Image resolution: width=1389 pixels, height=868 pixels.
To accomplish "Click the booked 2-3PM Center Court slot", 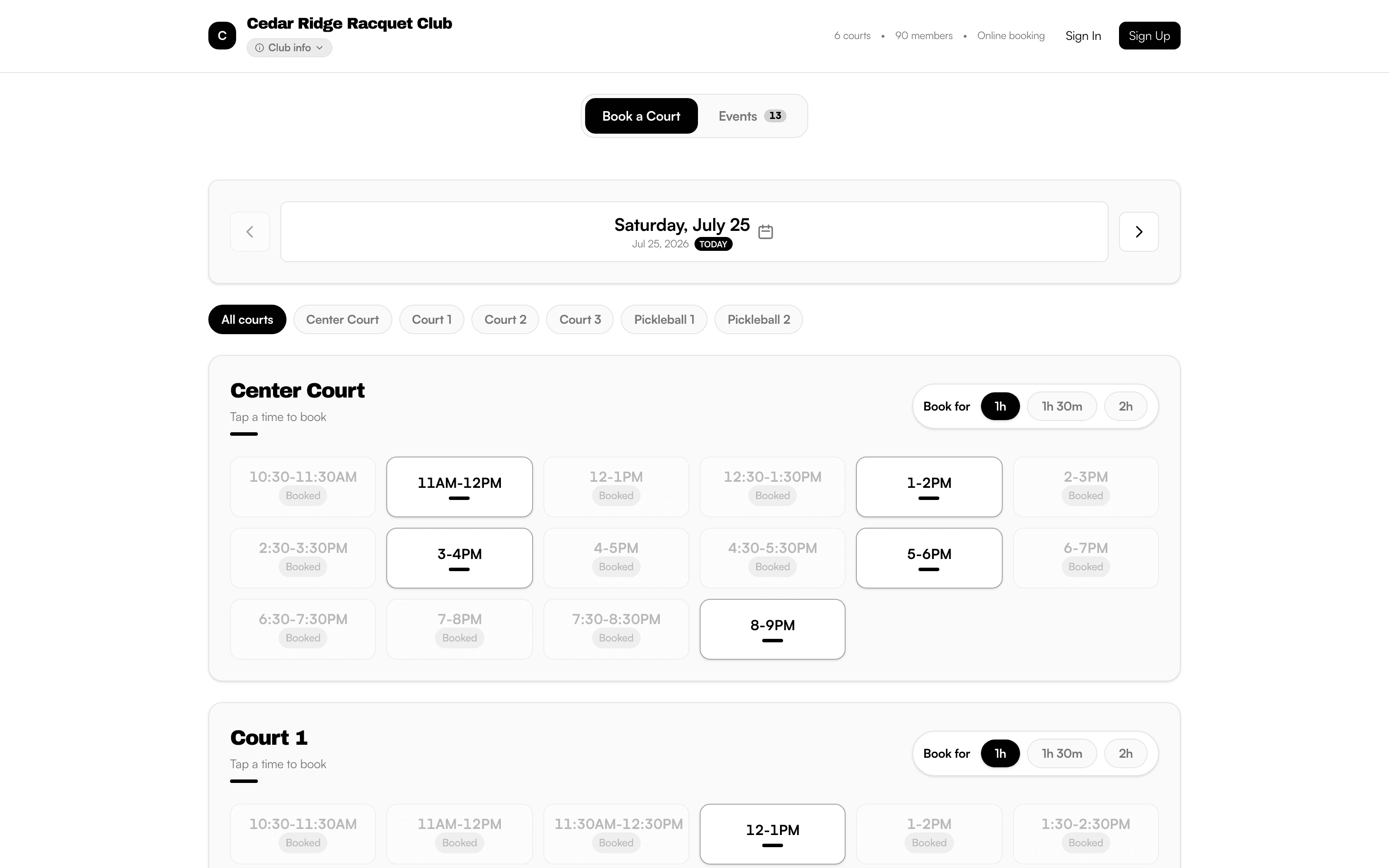I will tap(1085, 487).
